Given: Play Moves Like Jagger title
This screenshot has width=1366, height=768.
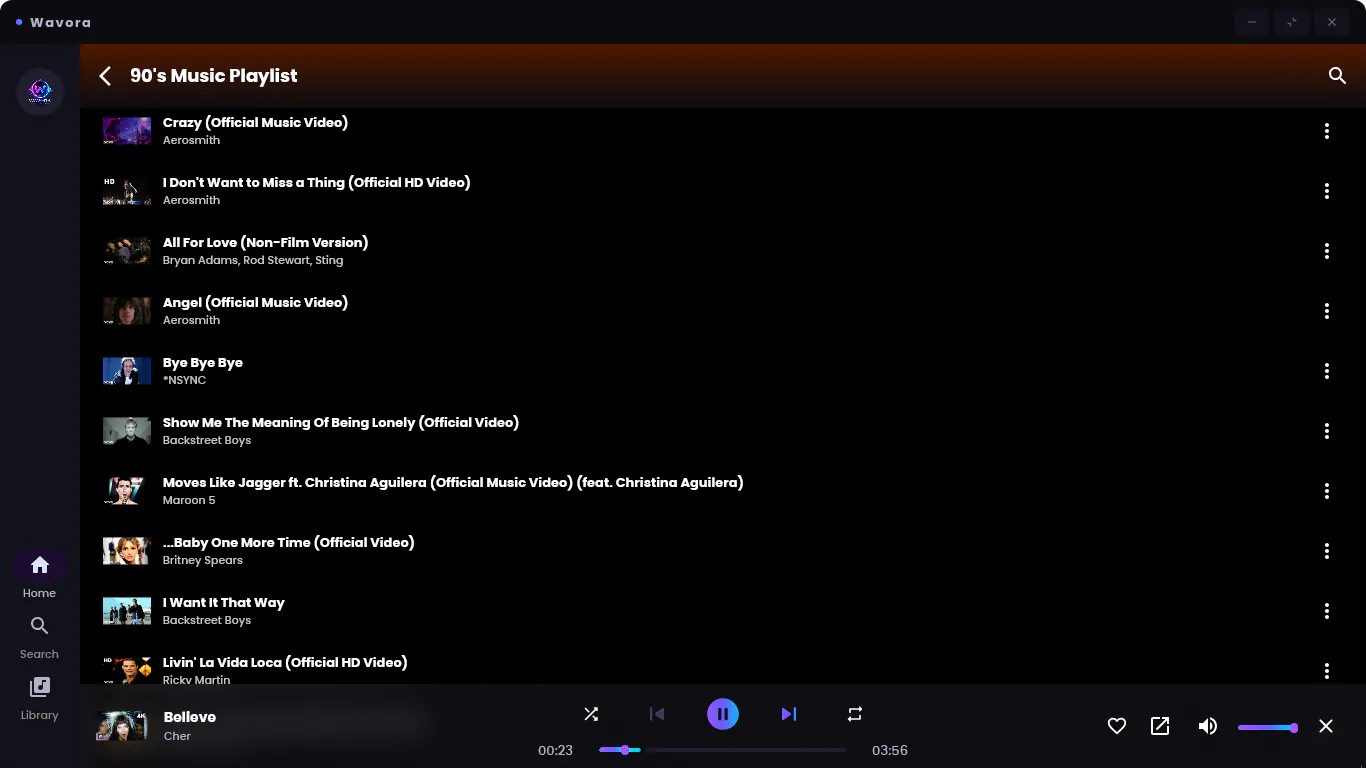Looking at the screenshot, I should 453,482.
